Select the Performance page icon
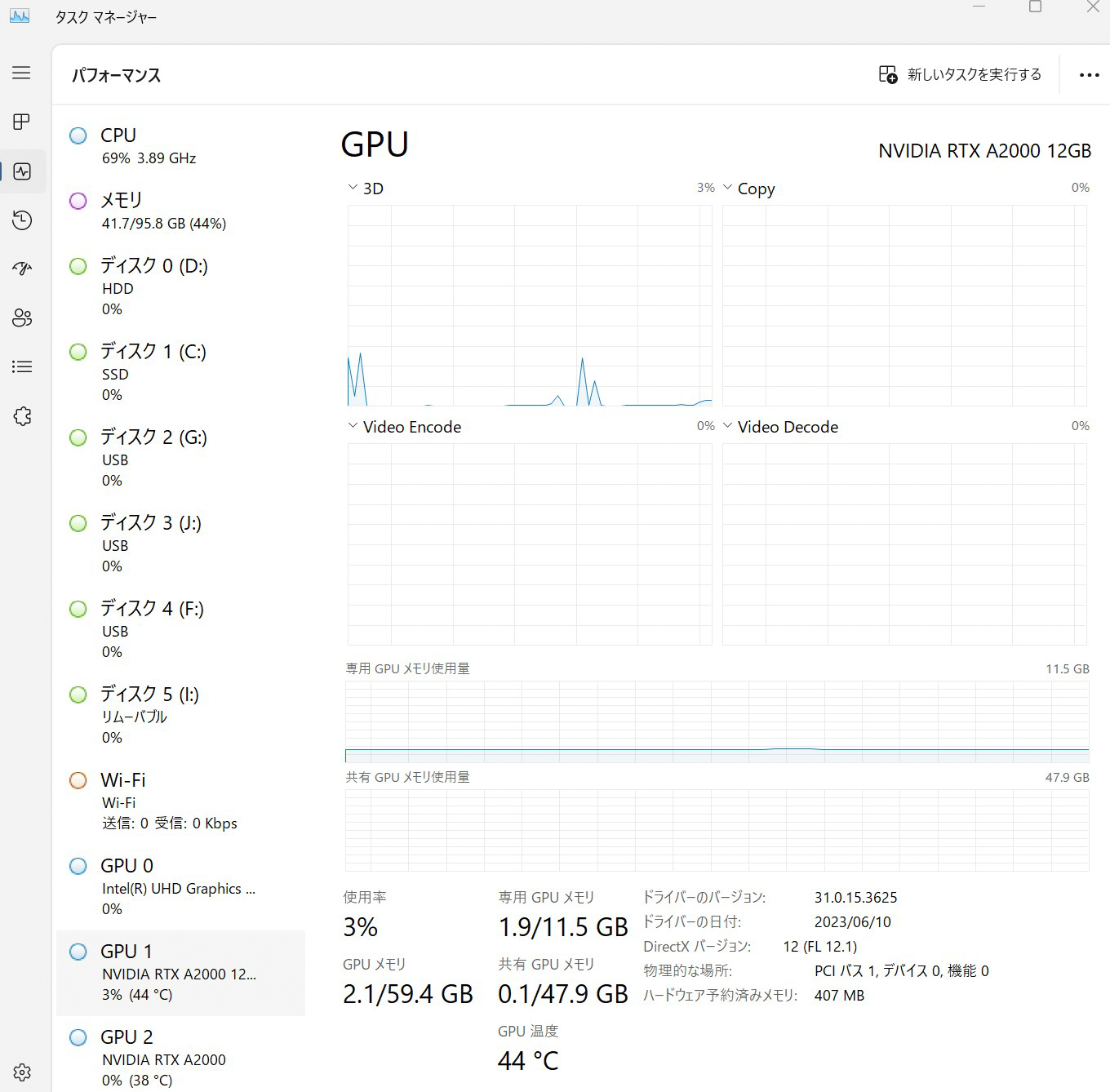 point(22,171)
